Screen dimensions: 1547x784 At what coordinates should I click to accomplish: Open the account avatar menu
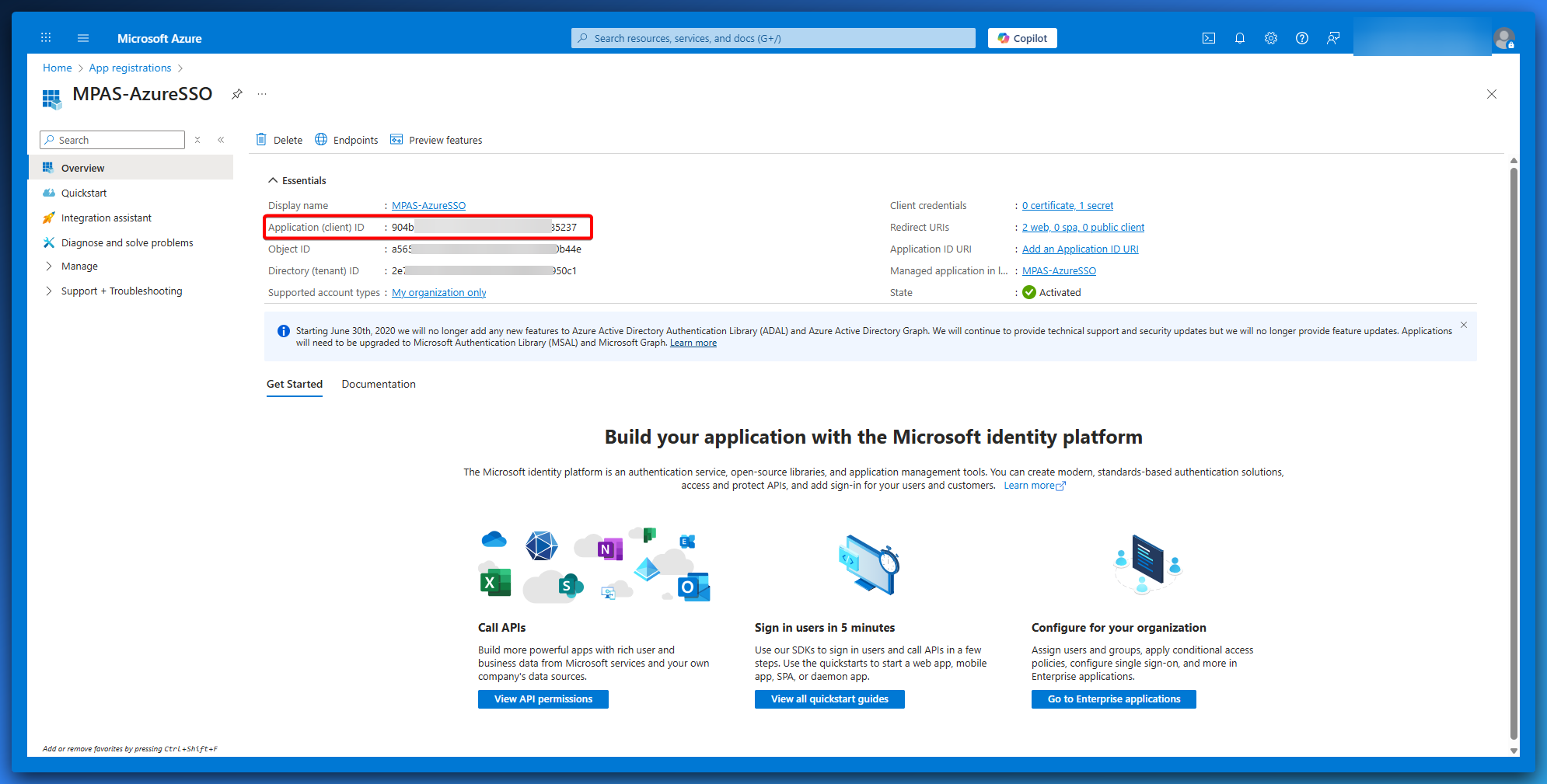1504,38
